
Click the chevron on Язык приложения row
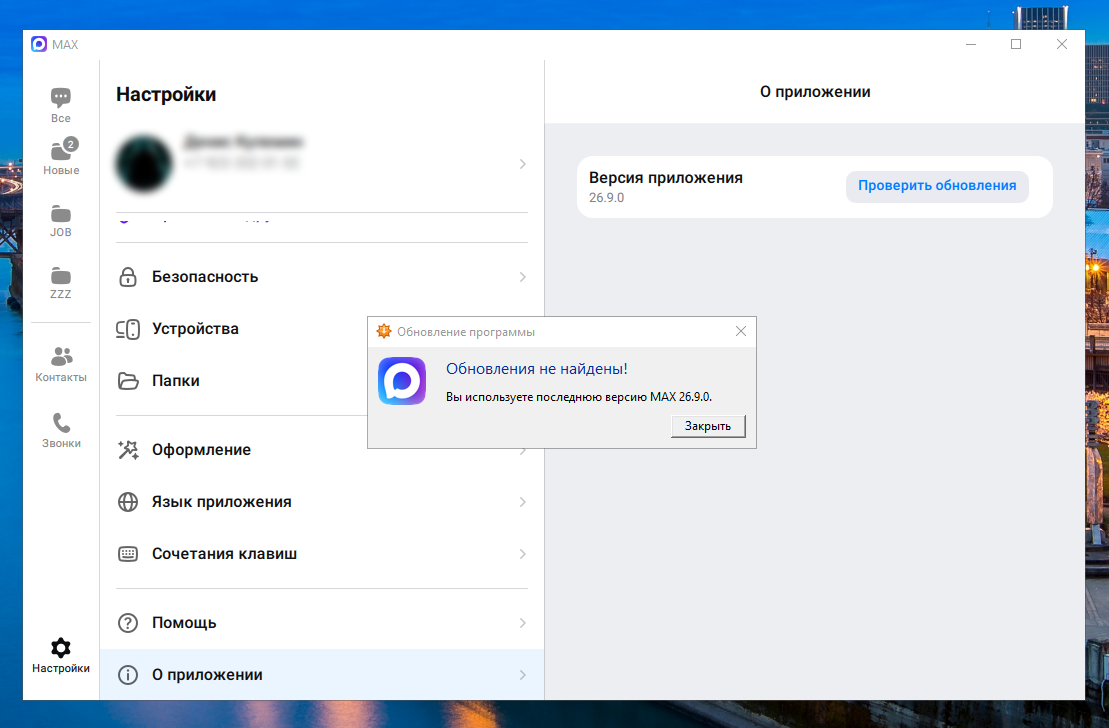coord(523,502)
